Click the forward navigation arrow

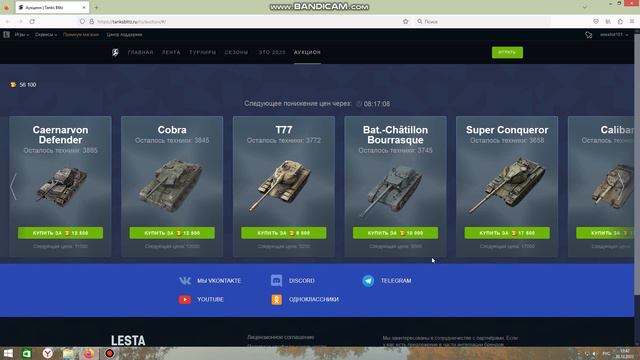pos(20,22)
